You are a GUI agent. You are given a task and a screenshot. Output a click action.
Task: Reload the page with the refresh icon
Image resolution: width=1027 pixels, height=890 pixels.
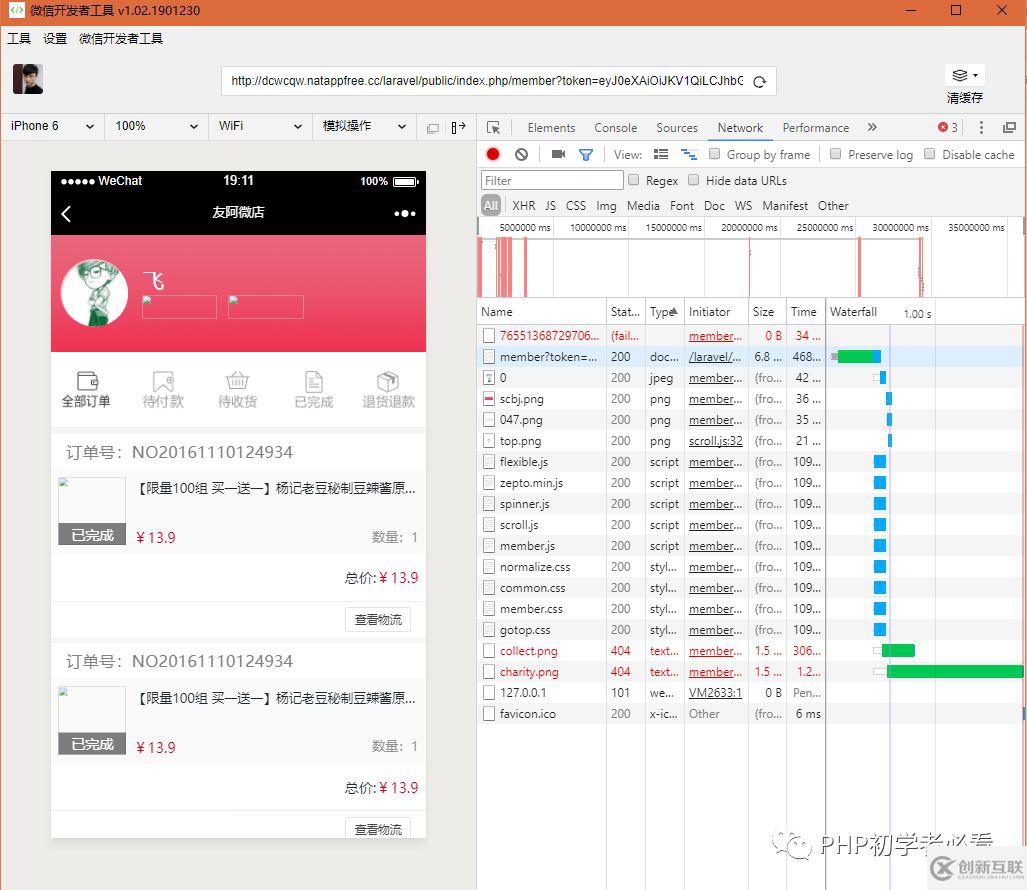click(x=759, y=82)
